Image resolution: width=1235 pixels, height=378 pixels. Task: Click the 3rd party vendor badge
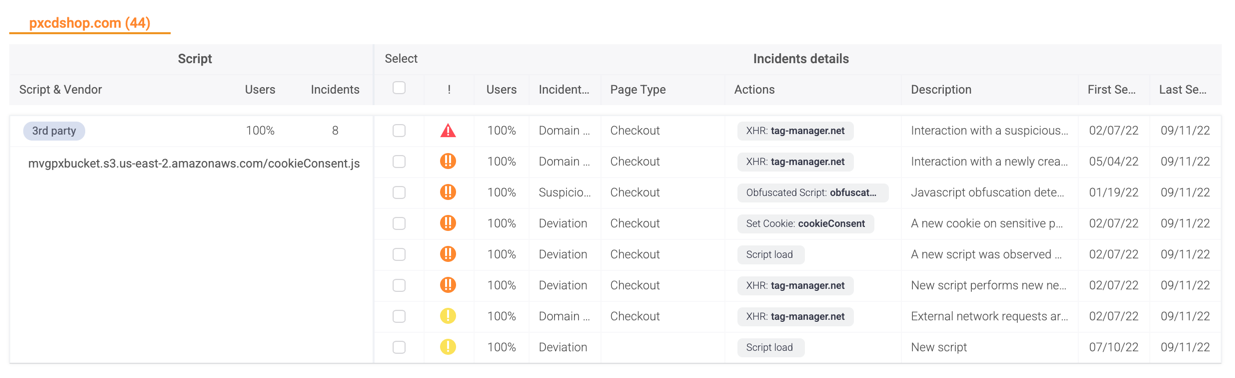point(54,131)
